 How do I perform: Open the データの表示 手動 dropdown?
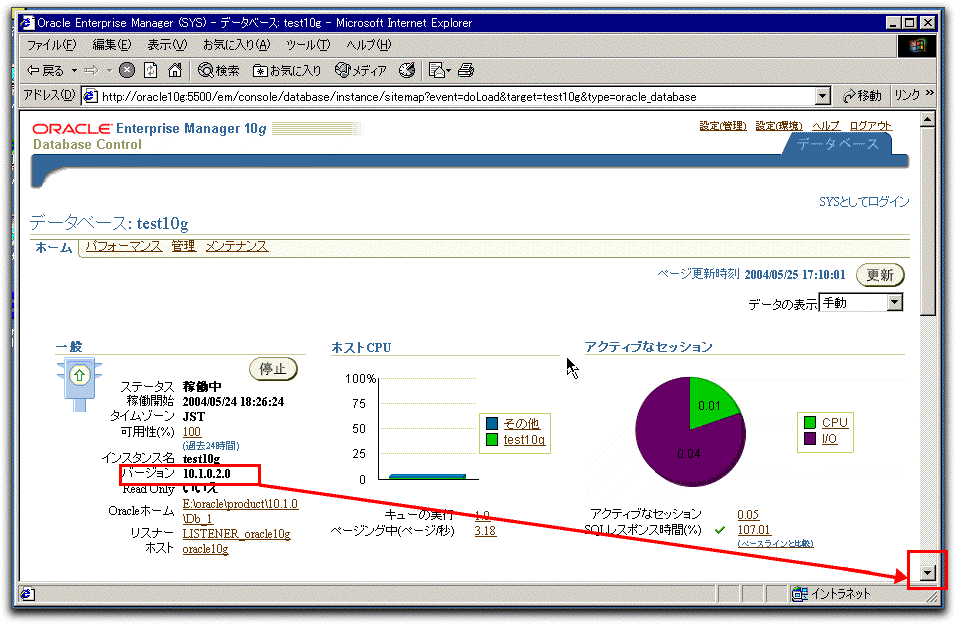click(x=861, y=303)
